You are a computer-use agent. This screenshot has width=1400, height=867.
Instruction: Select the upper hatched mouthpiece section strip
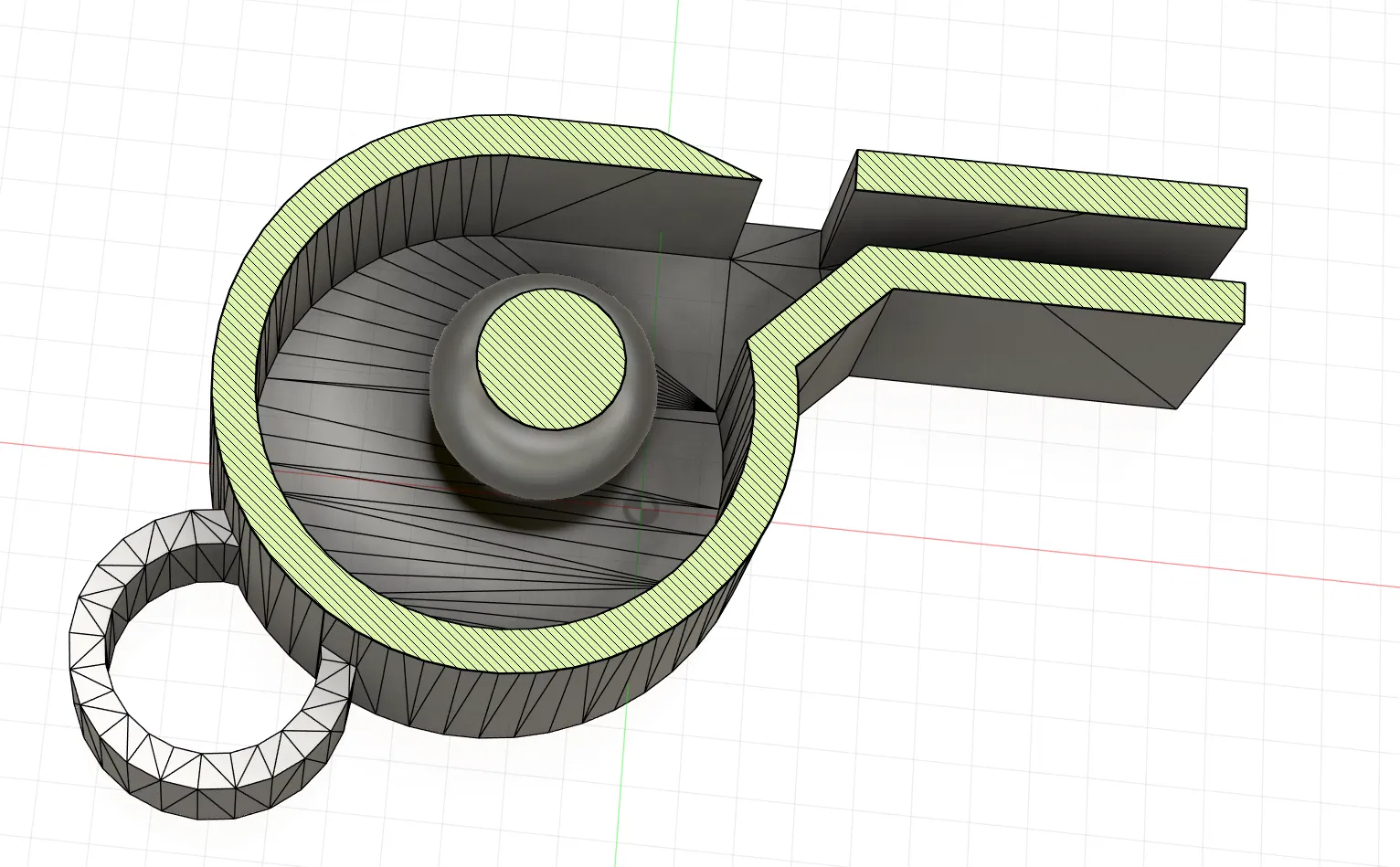click(1051, 190)
